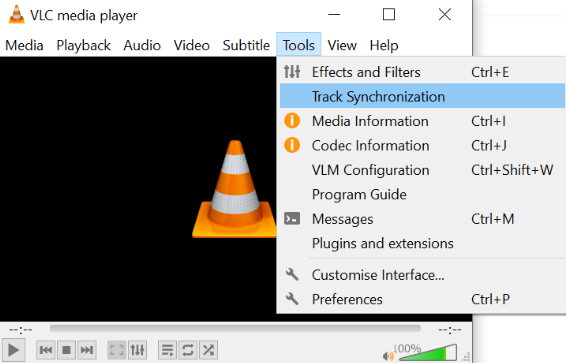
Task: Maximize the VLC window
Action: (389, 14)
